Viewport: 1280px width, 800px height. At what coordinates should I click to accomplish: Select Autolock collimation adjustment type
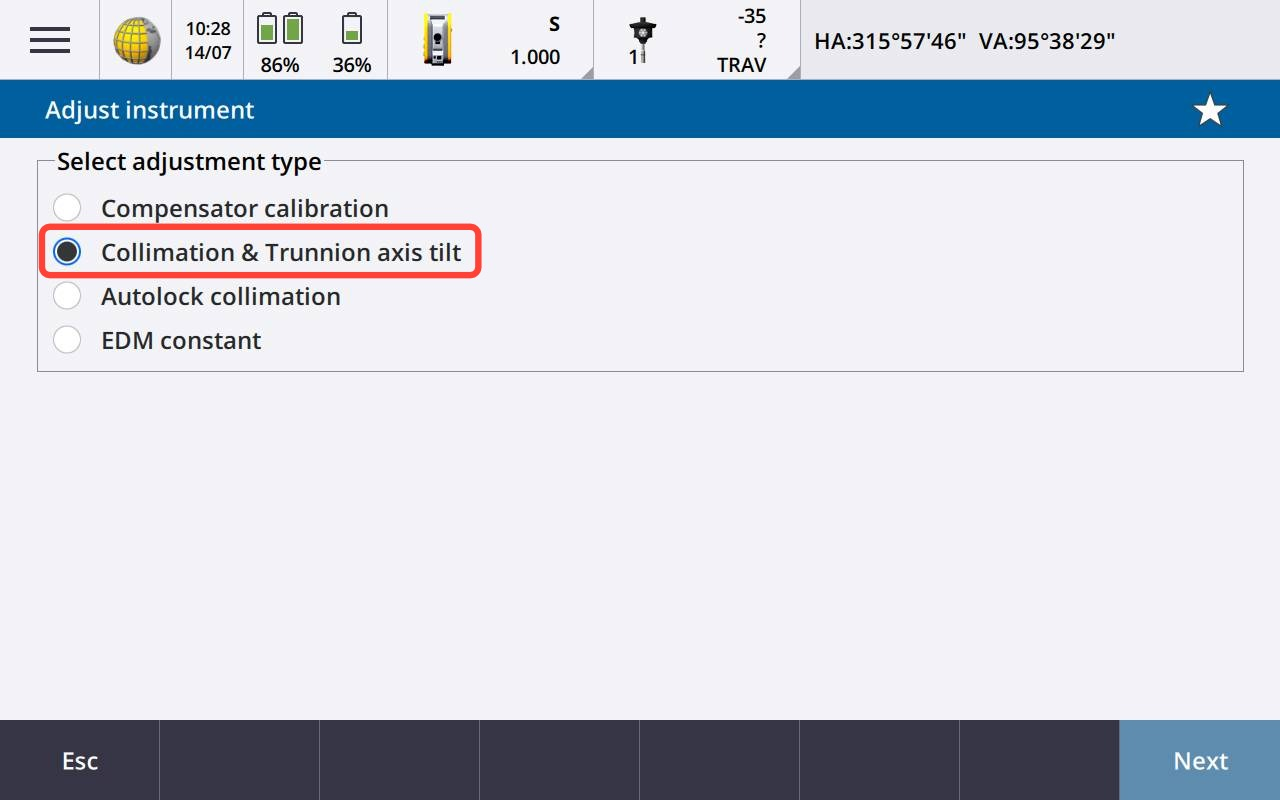(x=67, y=296)
